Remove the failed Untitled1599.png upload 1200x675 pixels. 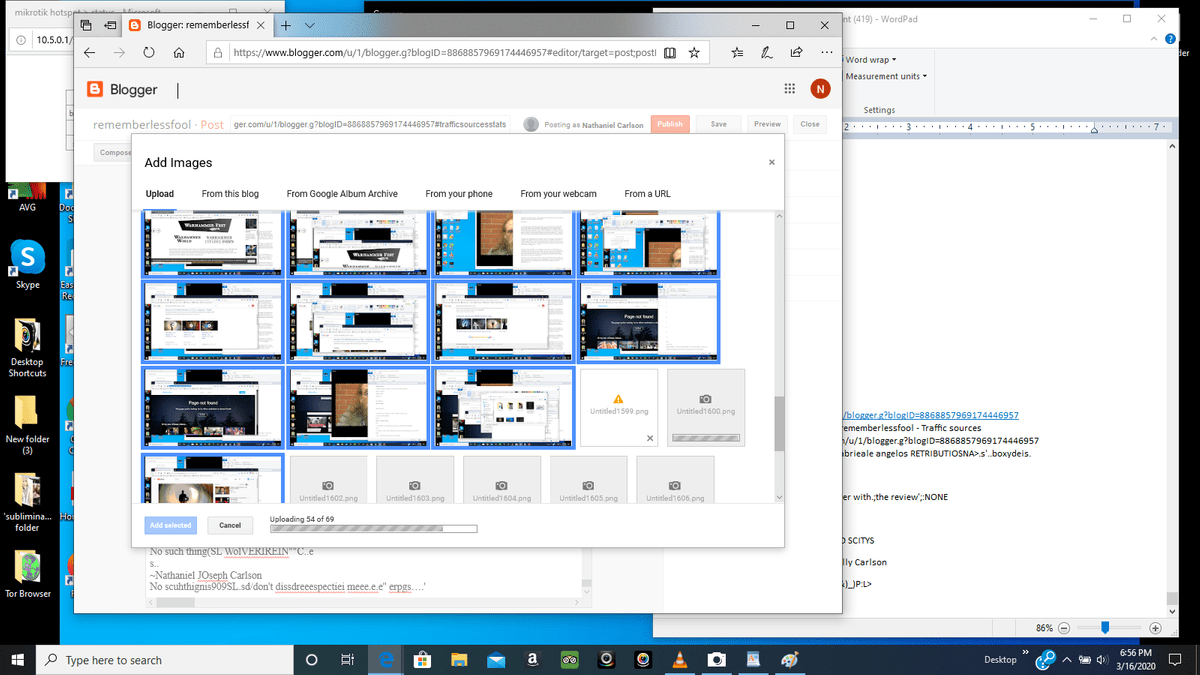tap(649, 438)
